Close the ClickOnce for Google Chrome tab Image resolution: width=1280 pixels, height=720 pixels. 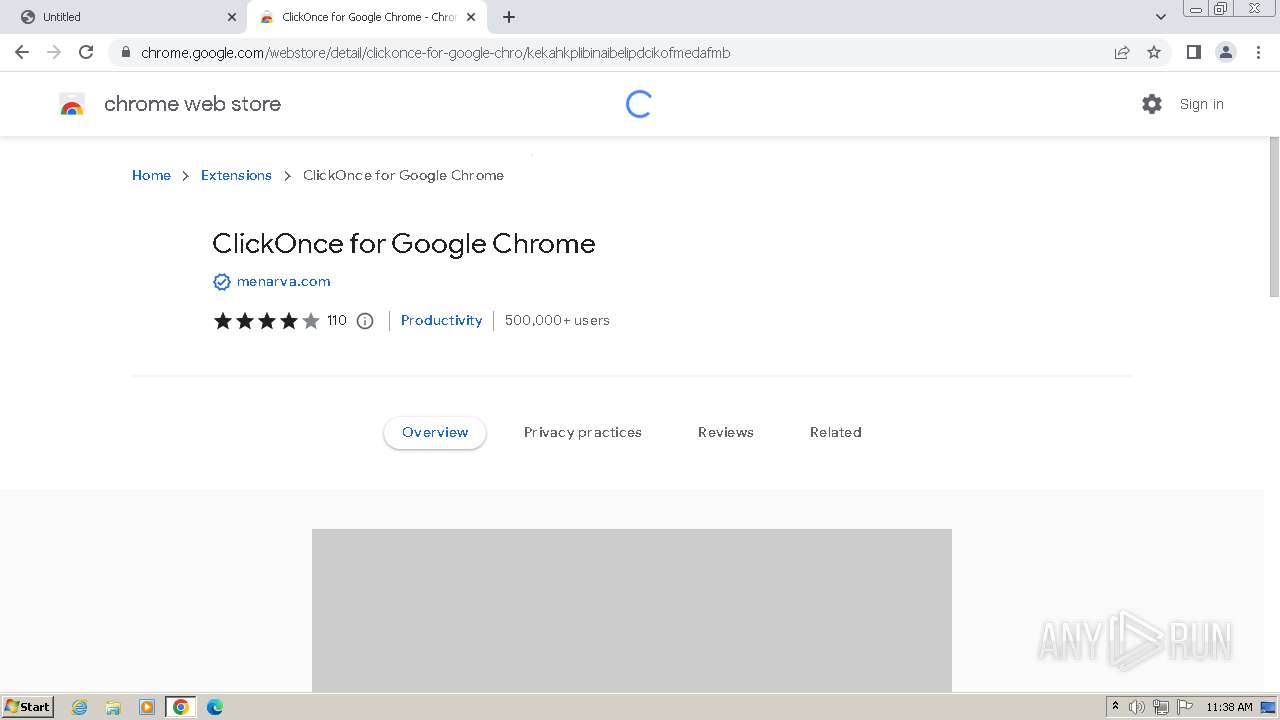471,17
